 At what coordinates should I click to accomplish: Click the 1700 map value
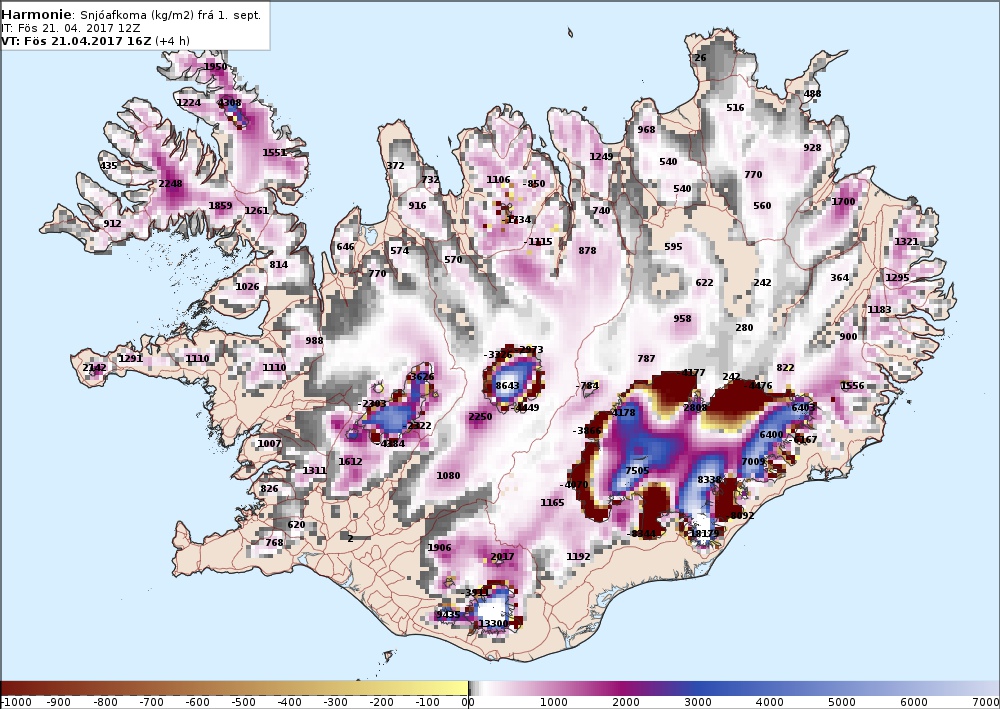click(x=843, y=202)
